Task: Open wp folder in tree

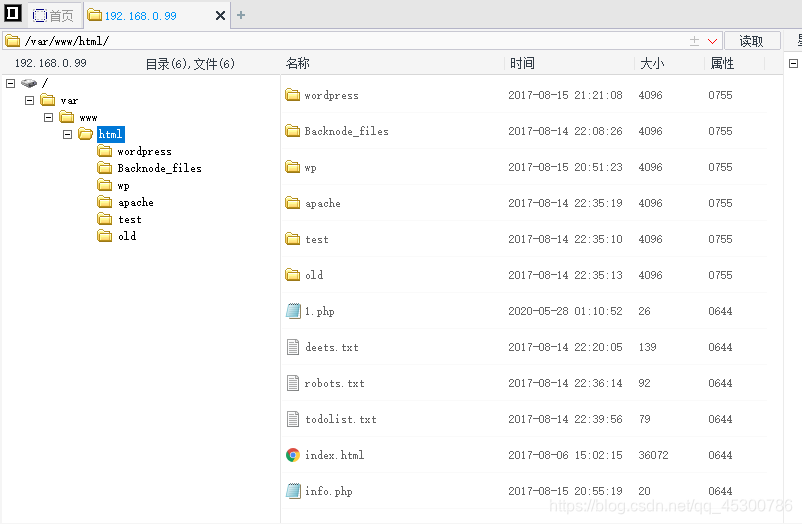Action: click(123, 186)
